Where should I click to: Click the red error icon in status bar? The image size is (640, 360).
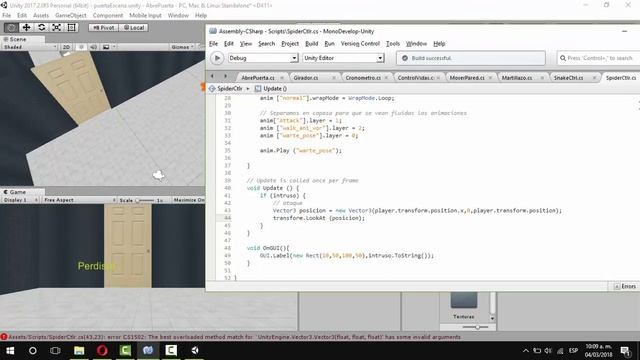point(4,337)
